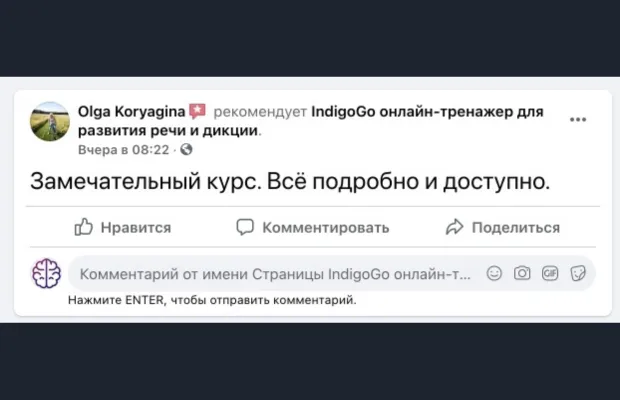This screenshot has height=400, width=620.
Task: Open the emoji picker smiley icon
Action: [494, 273]
